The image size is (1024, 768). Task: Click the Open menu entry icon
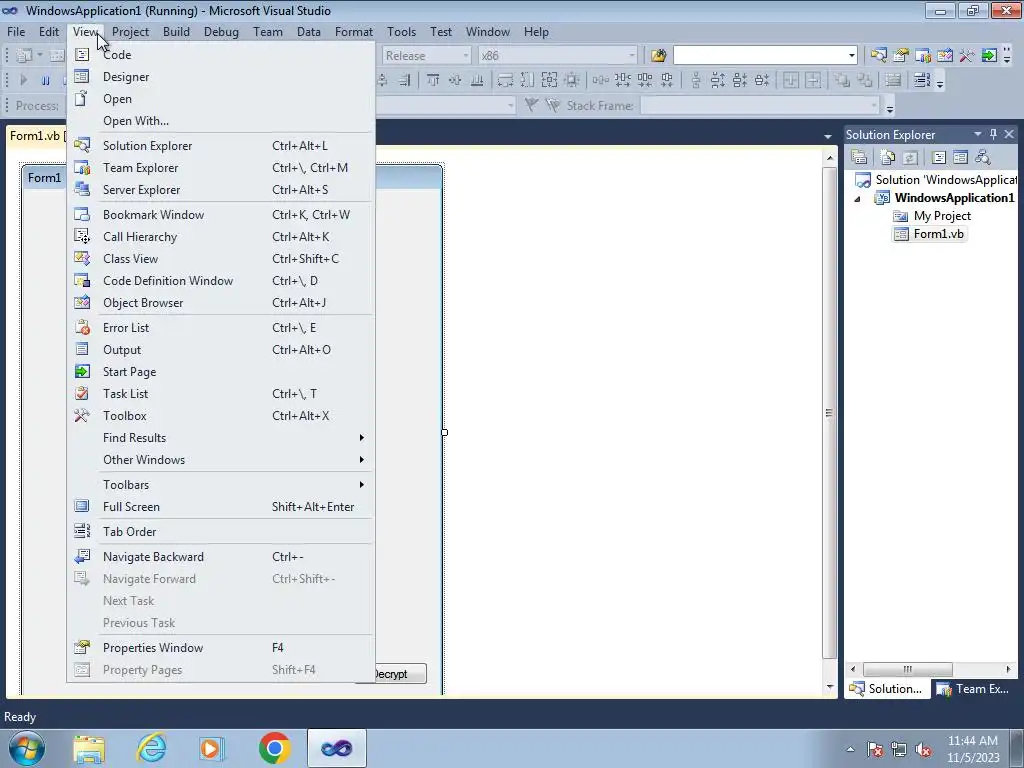click(82, 99)
